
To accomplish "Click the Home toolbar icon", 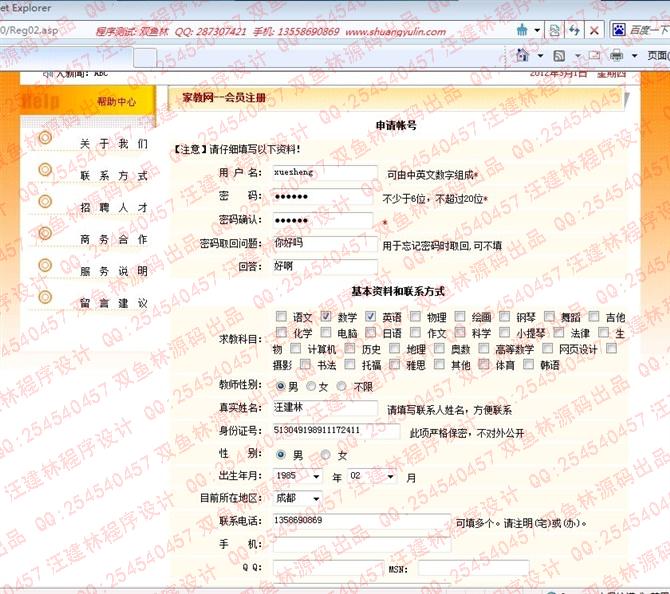I will tap(522, 55).
